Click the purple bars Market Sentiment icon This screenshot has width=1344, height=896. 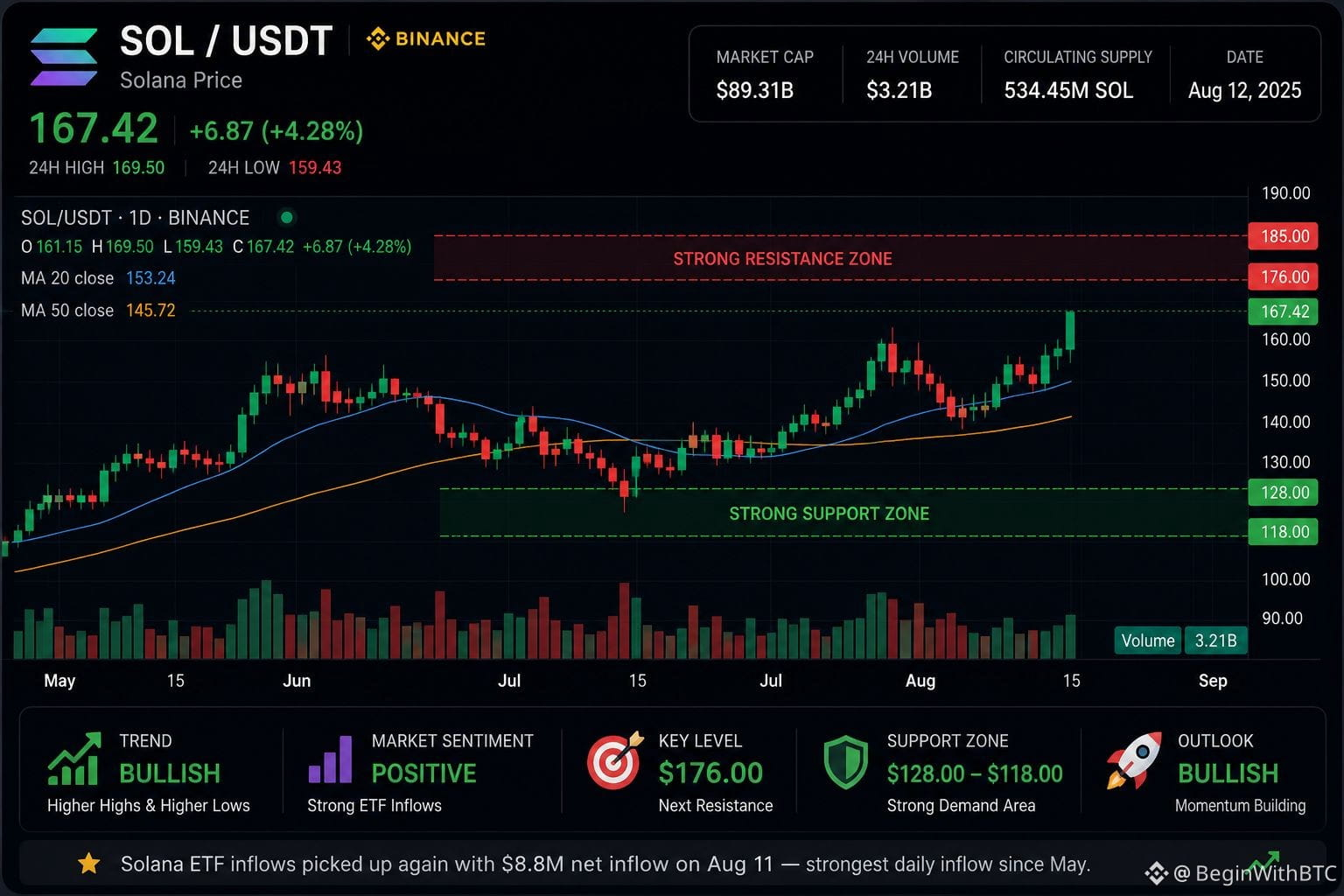[x=331, y=759]
